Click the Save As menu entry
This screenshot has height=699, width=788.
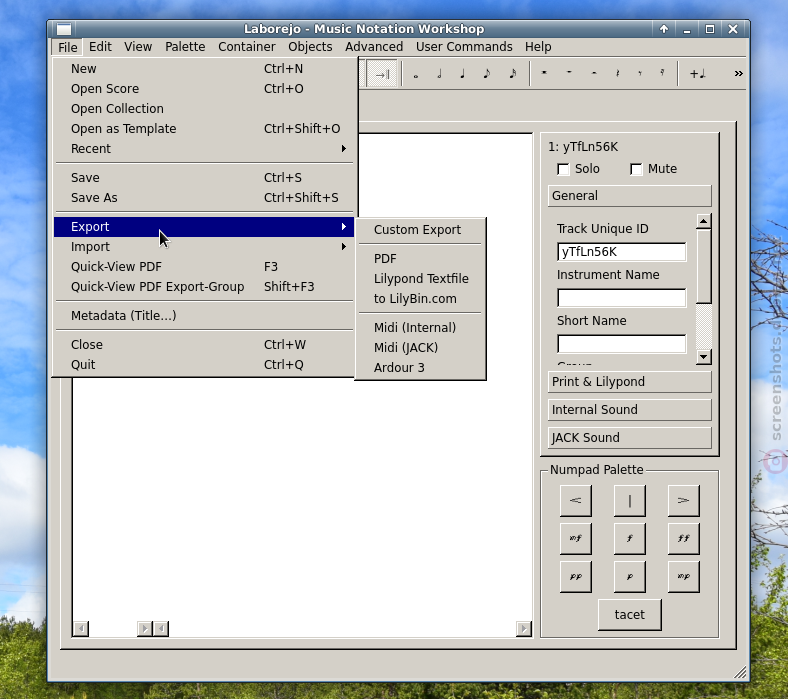tap(204, 198)
